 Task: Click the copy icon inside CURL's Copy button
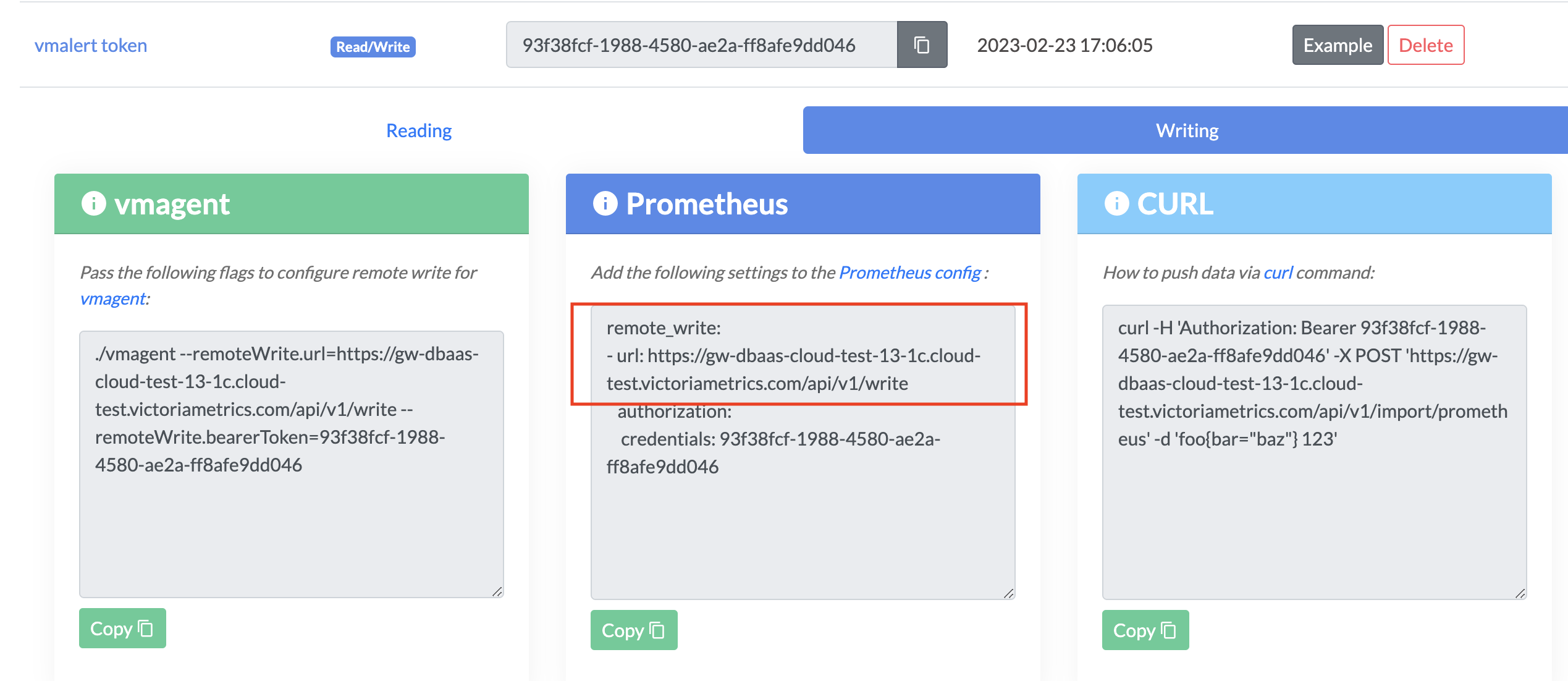1168,630
